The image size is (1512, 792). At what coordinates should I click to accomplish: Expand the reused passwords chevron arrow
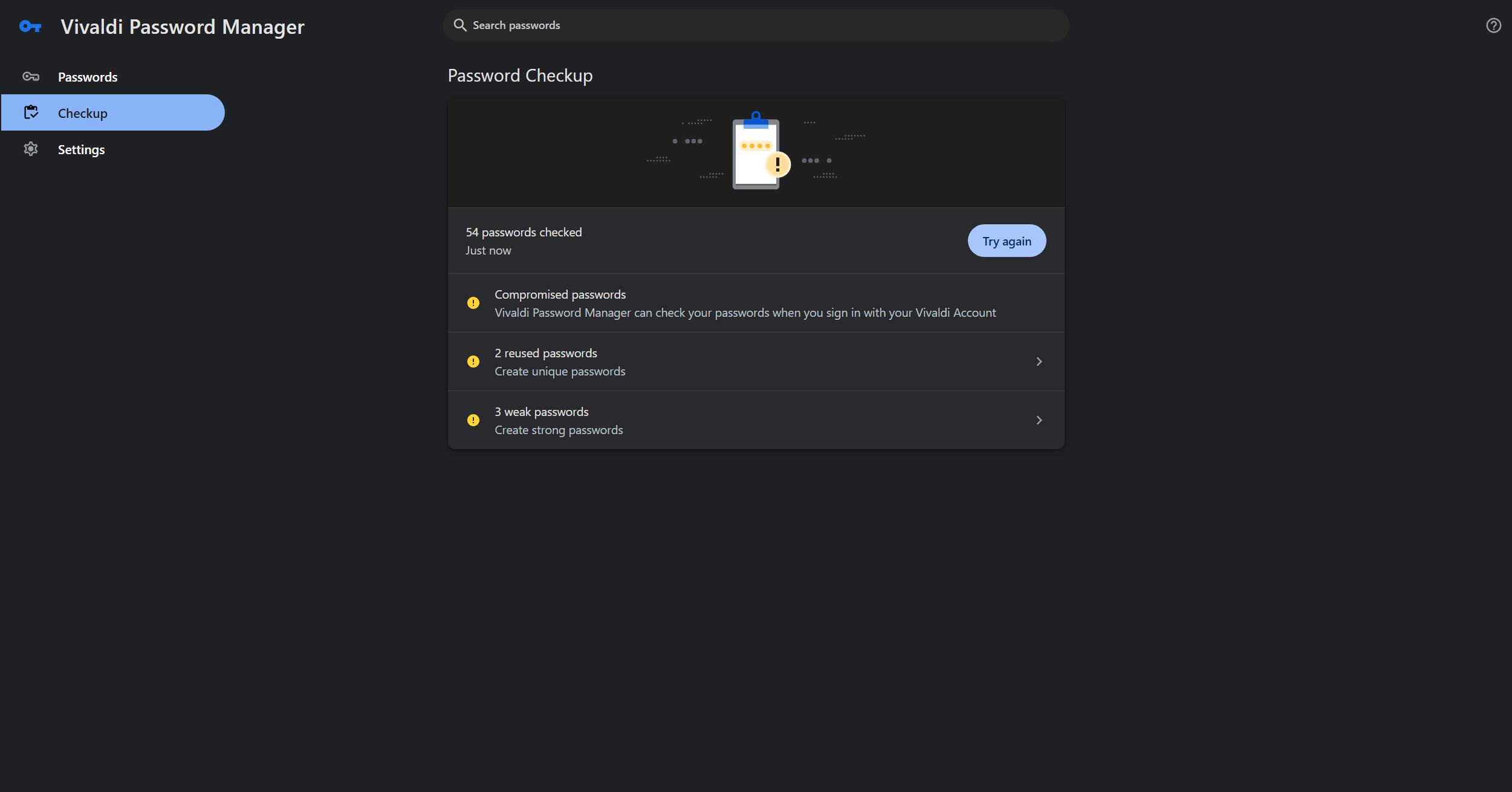pyautogui.click(x=1039, y=362)
